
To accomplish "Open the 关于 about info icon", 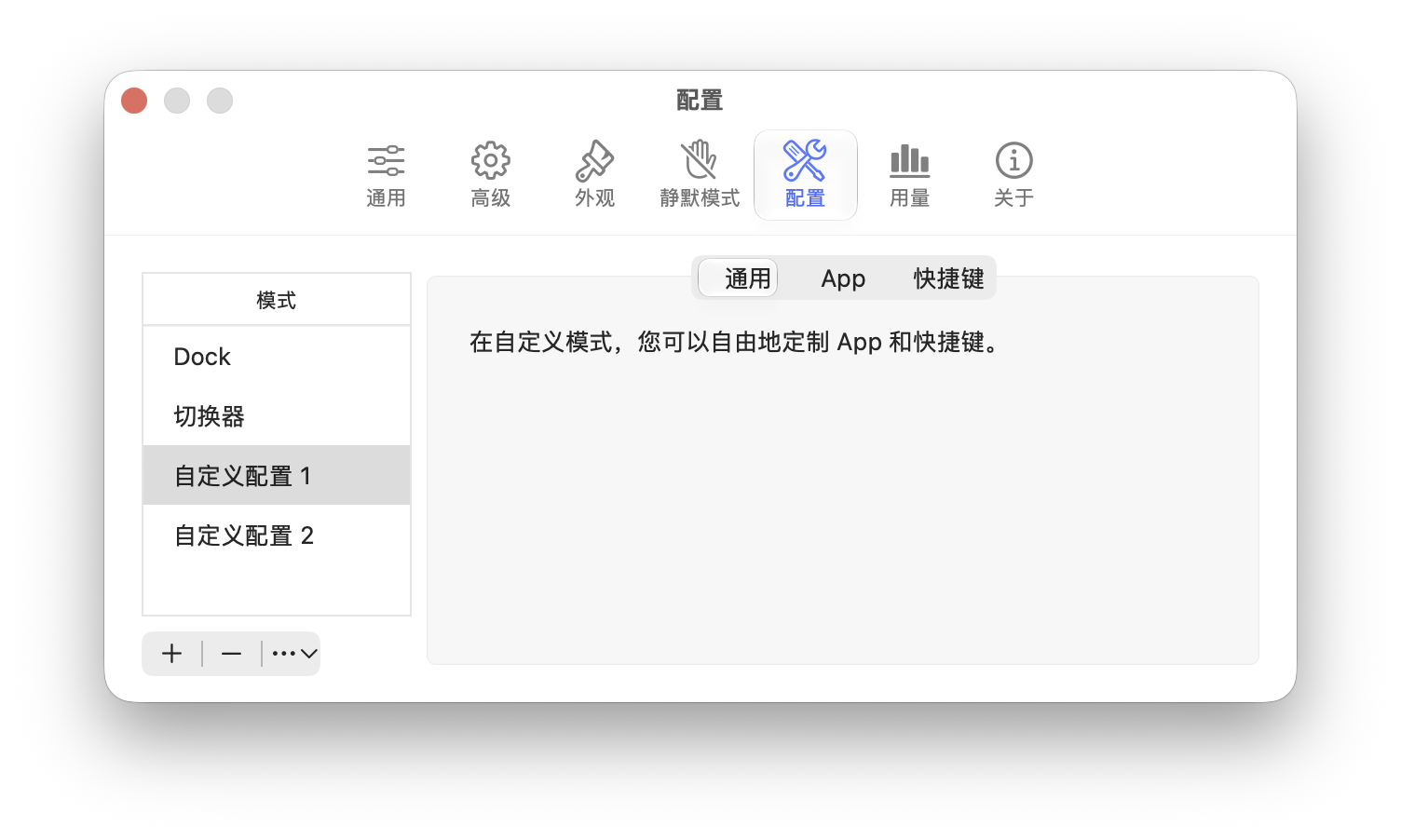I will [1013, 175].
